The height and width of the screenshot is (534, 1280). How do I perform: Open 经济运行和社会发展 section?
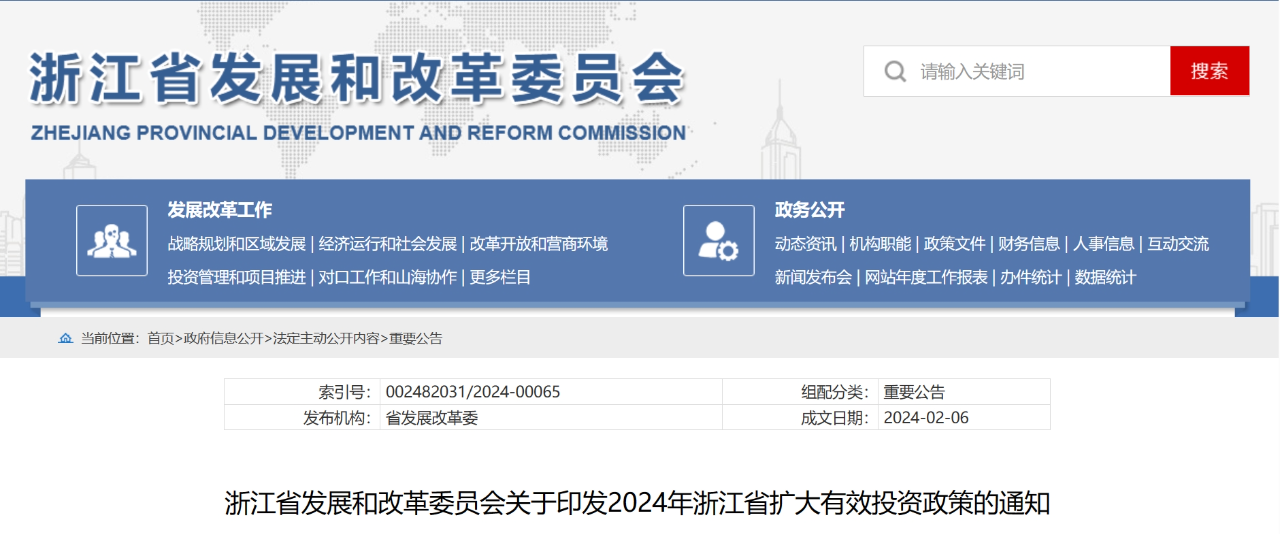(388, 244)
